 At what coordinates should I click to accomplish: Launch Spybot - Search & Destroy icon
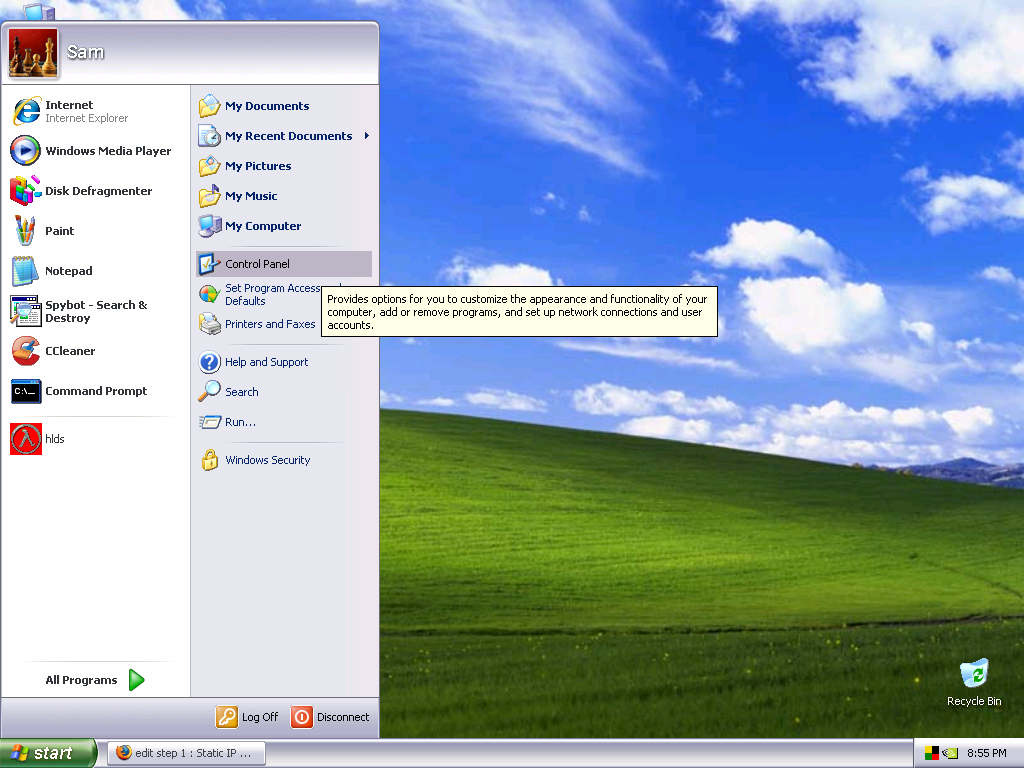(25, 311)
